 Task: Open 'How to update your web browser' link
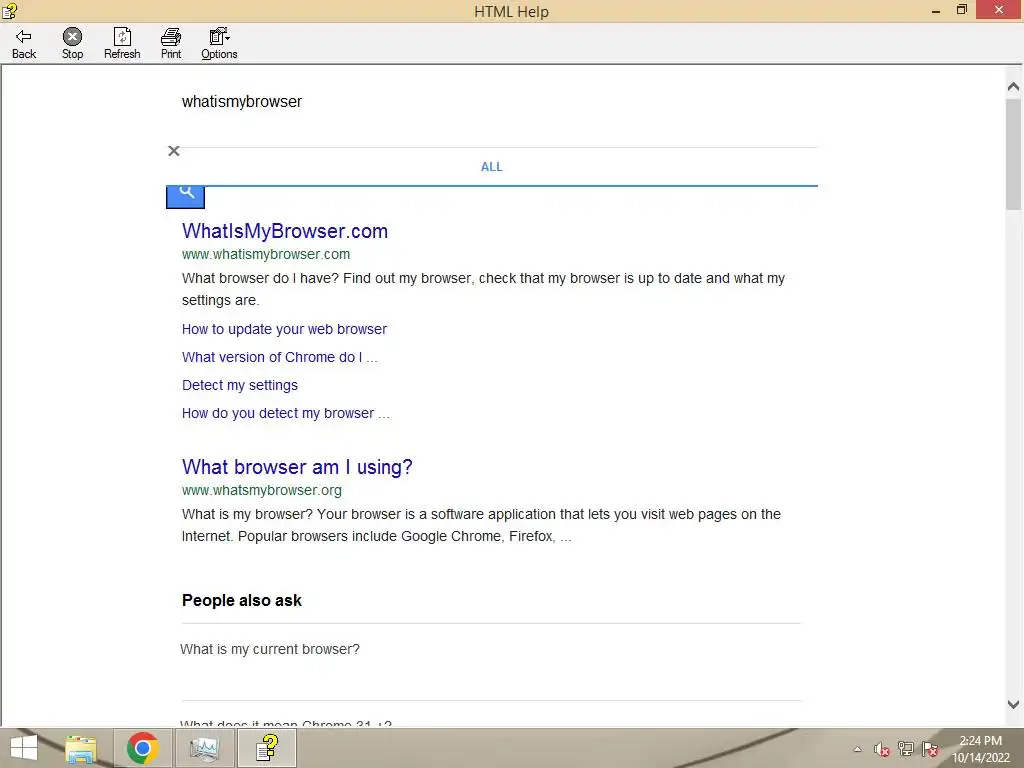(284, 329)
